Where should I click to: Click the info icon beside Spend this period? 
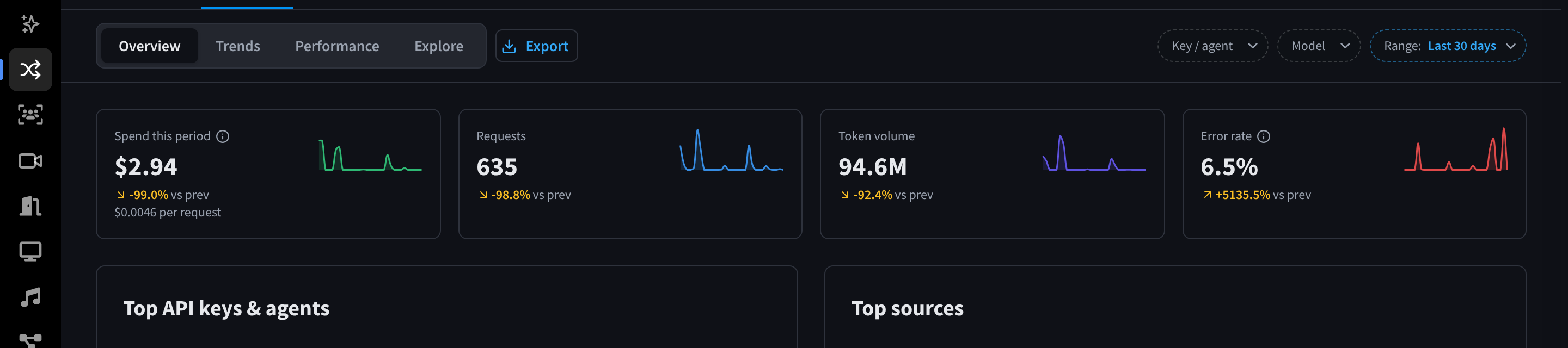click(x=223, y=136)
